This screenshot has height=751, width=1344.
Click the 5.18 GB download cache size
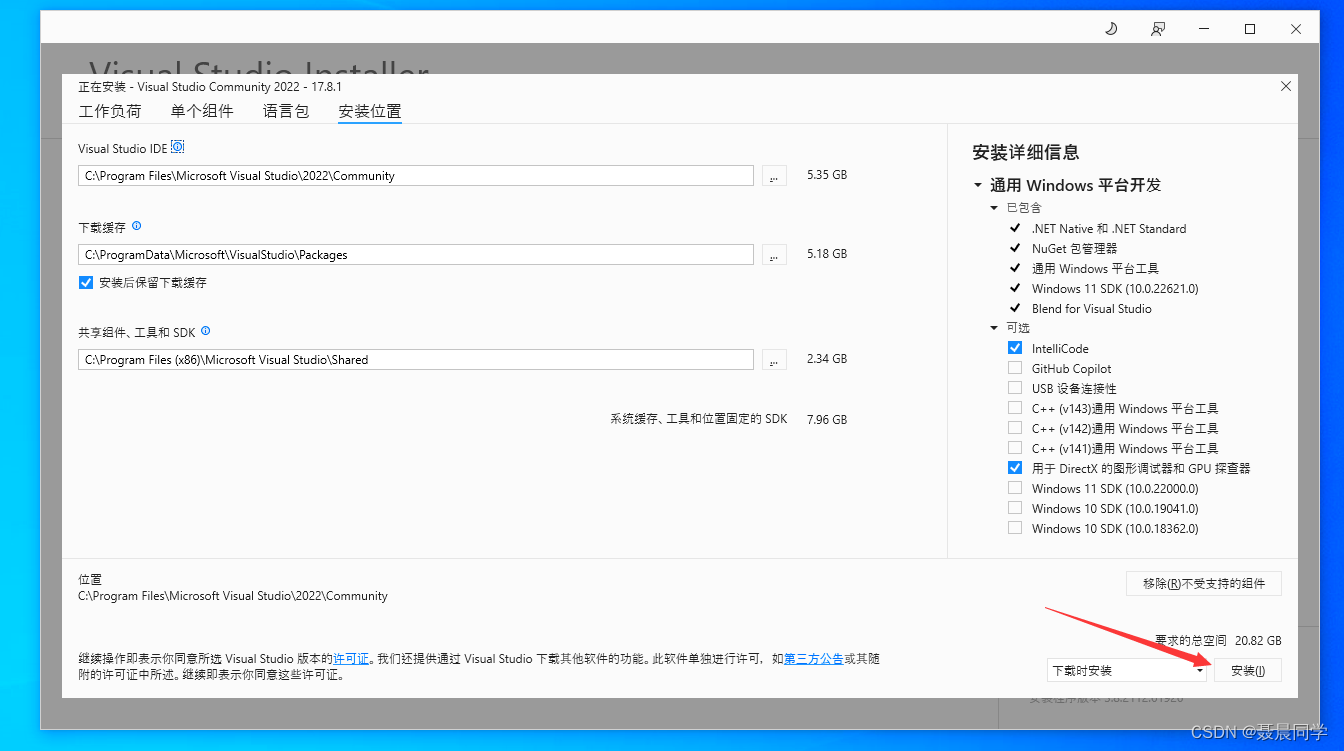coord(827,254)
